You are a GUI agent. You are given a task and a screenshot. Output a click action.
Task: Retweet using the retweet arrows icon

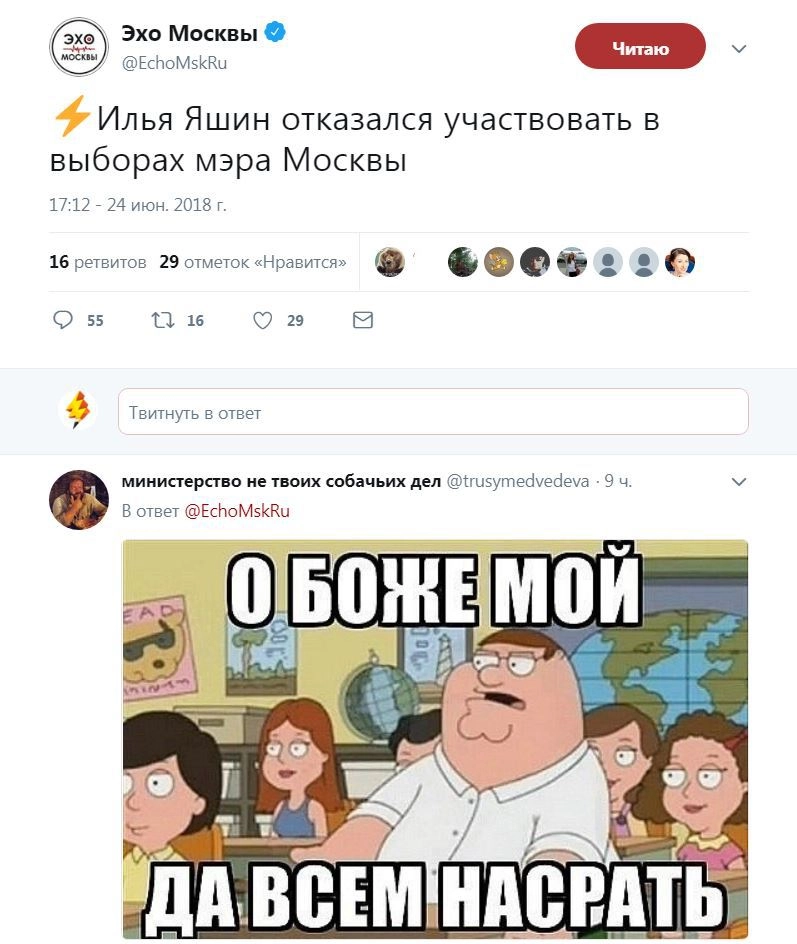(x=163, y=320)
